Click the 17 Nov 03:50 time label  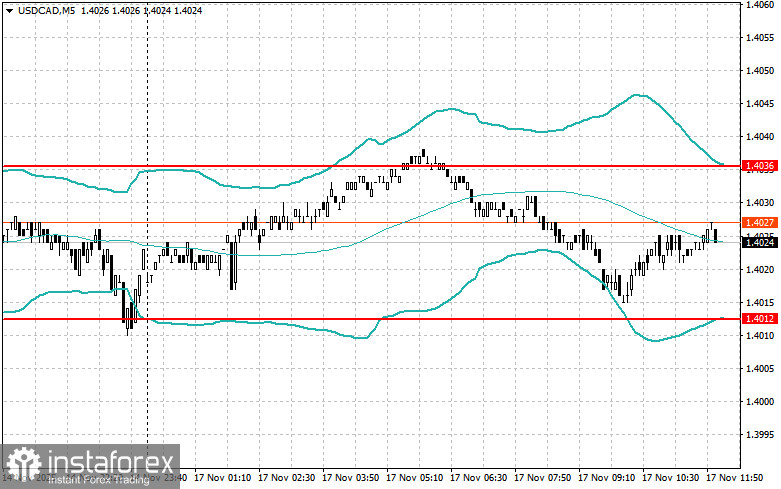[351, 478]
